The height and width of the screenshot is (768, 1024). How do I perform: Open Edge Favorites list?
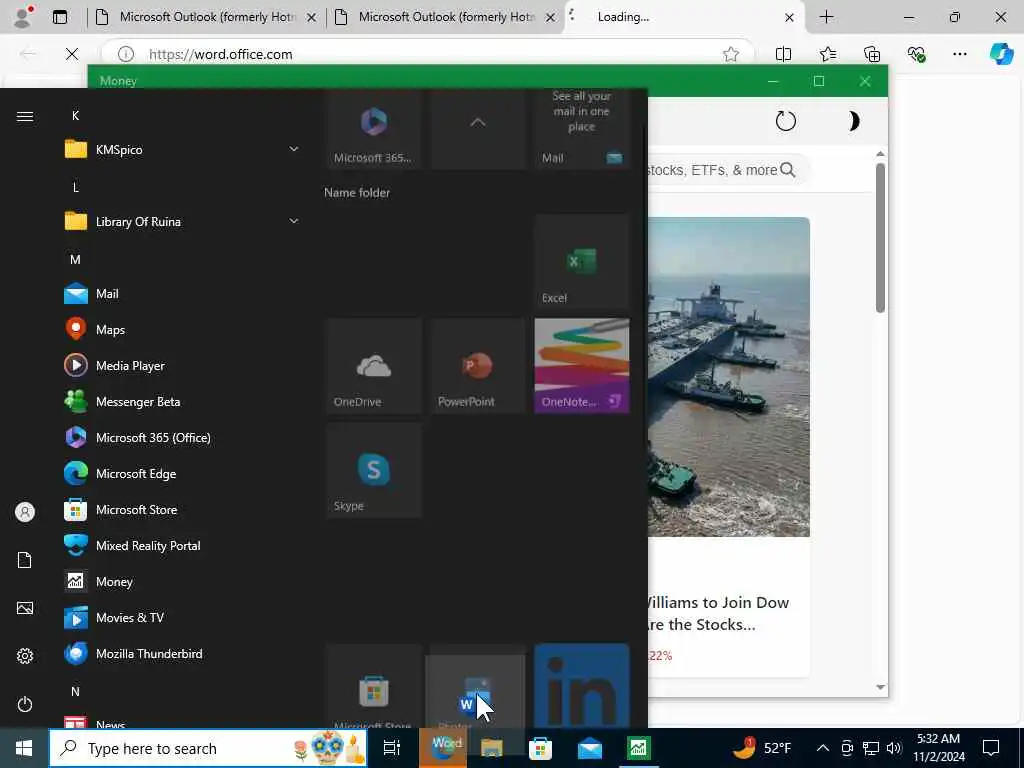(x=828, y=54)
